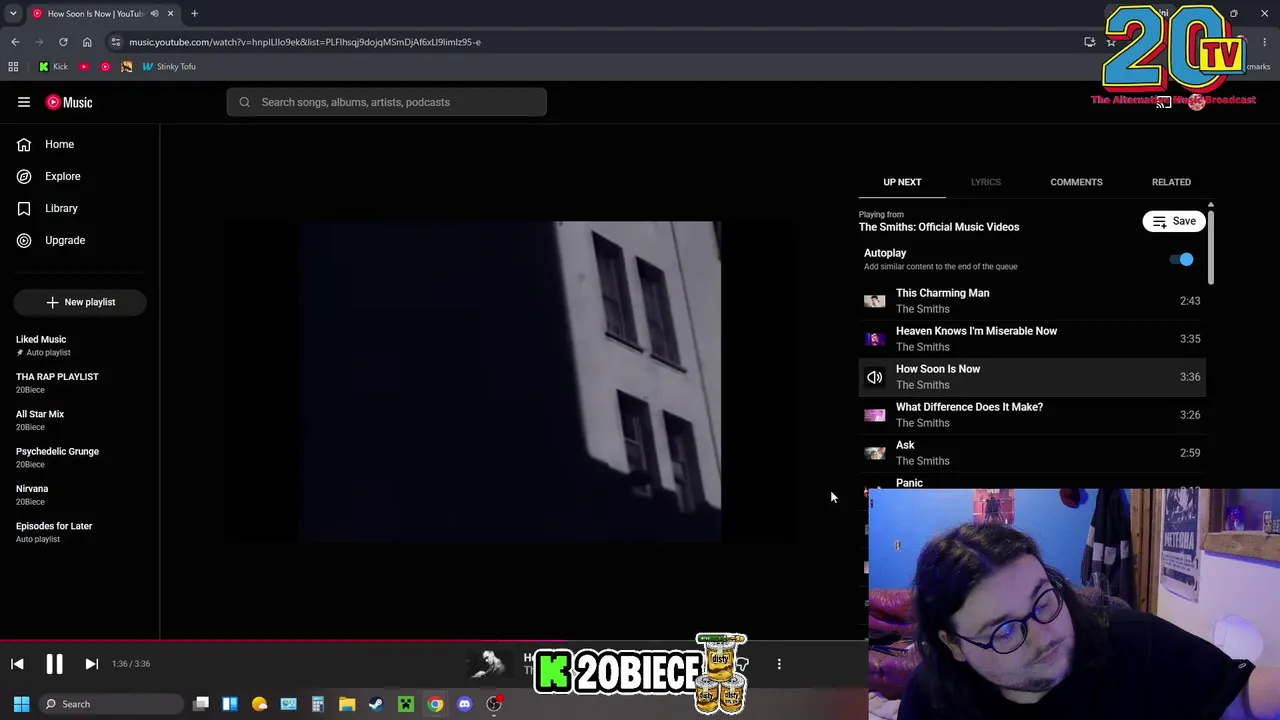The image size is (1280, 720).
Task: View site information beside the URL
Action: [116, 42]
